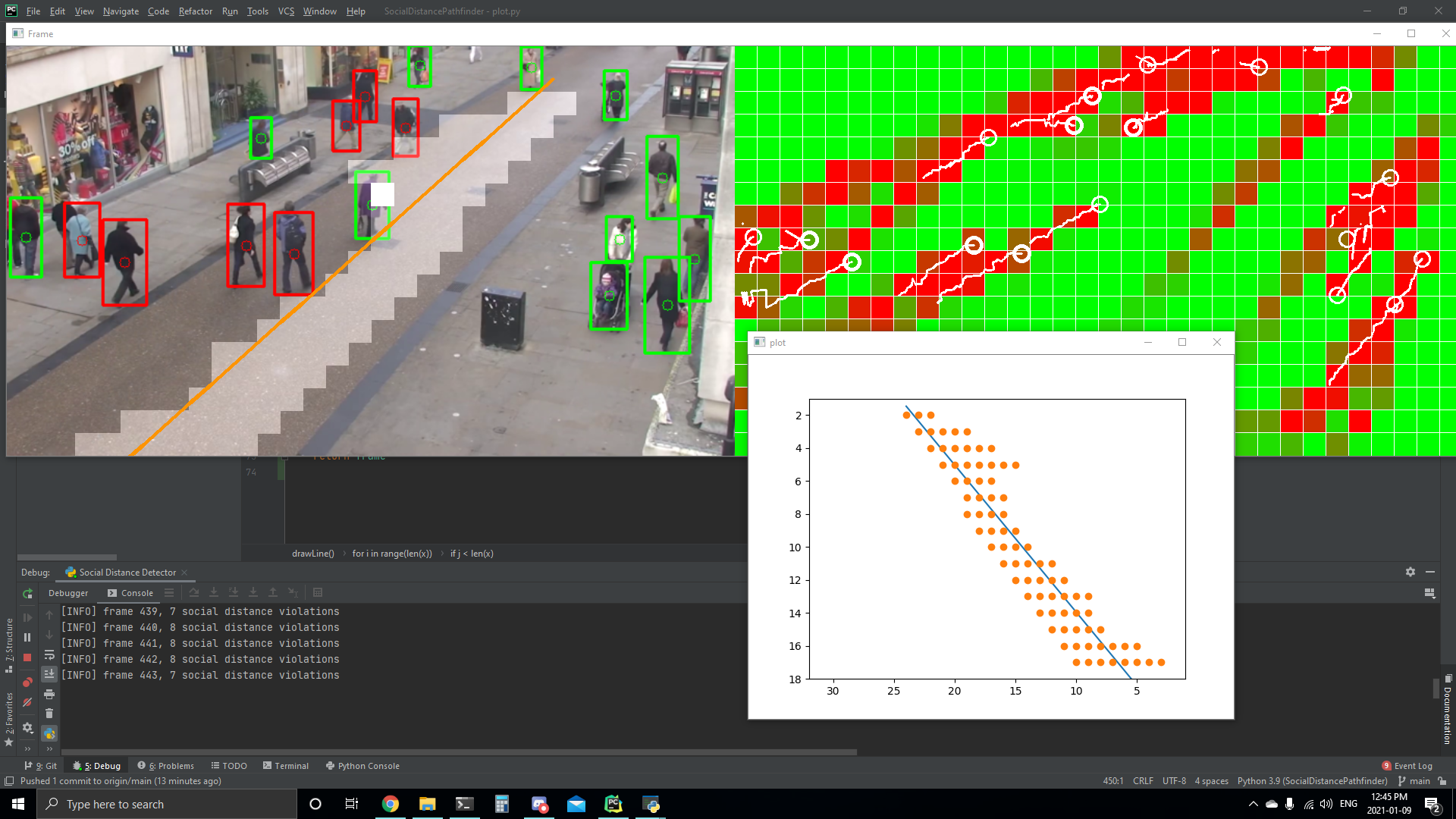Open debug panel settings gear at right
1456x819 pixels.
(x=1410, y=572)
